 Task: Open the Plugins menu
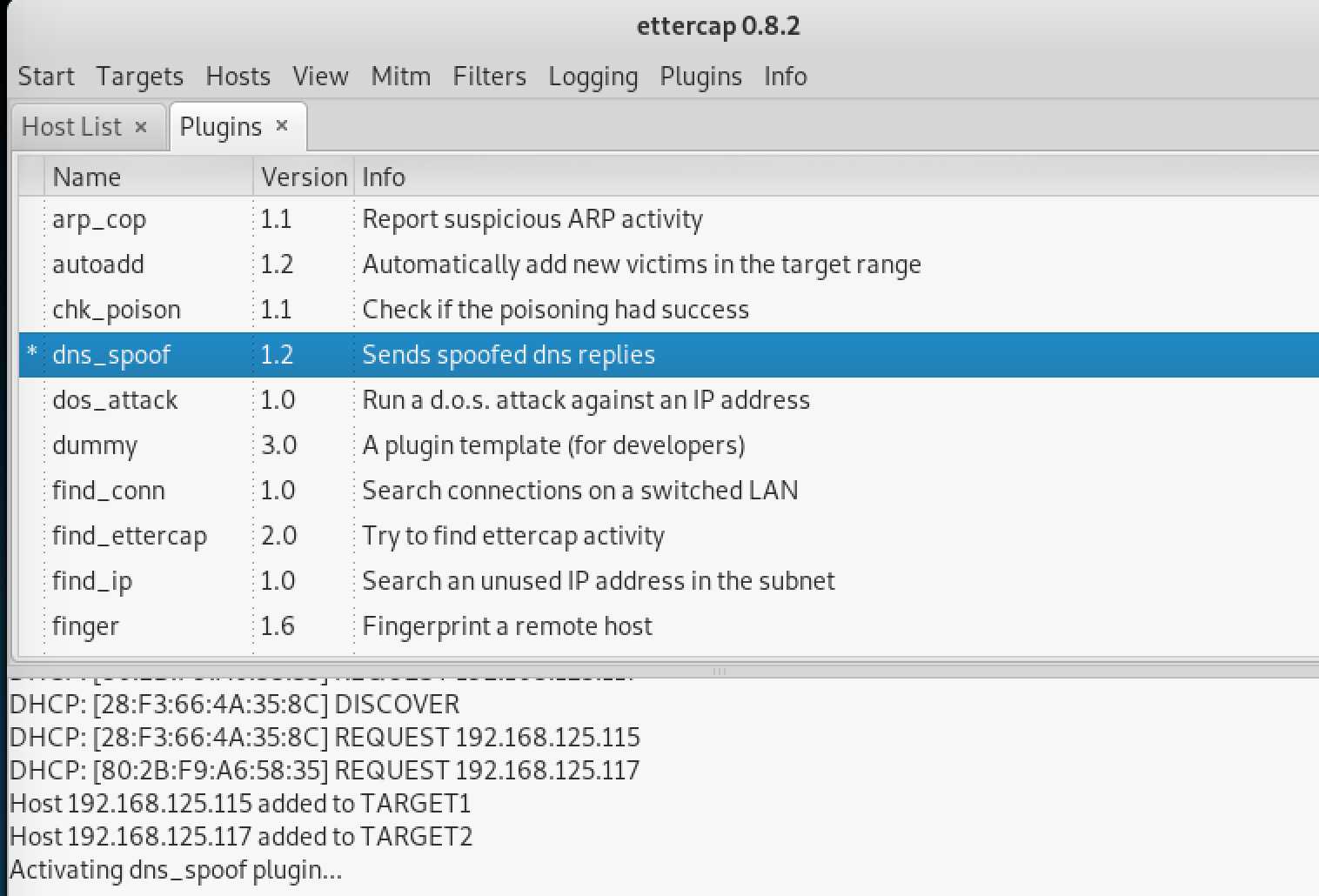coord(700,77)
